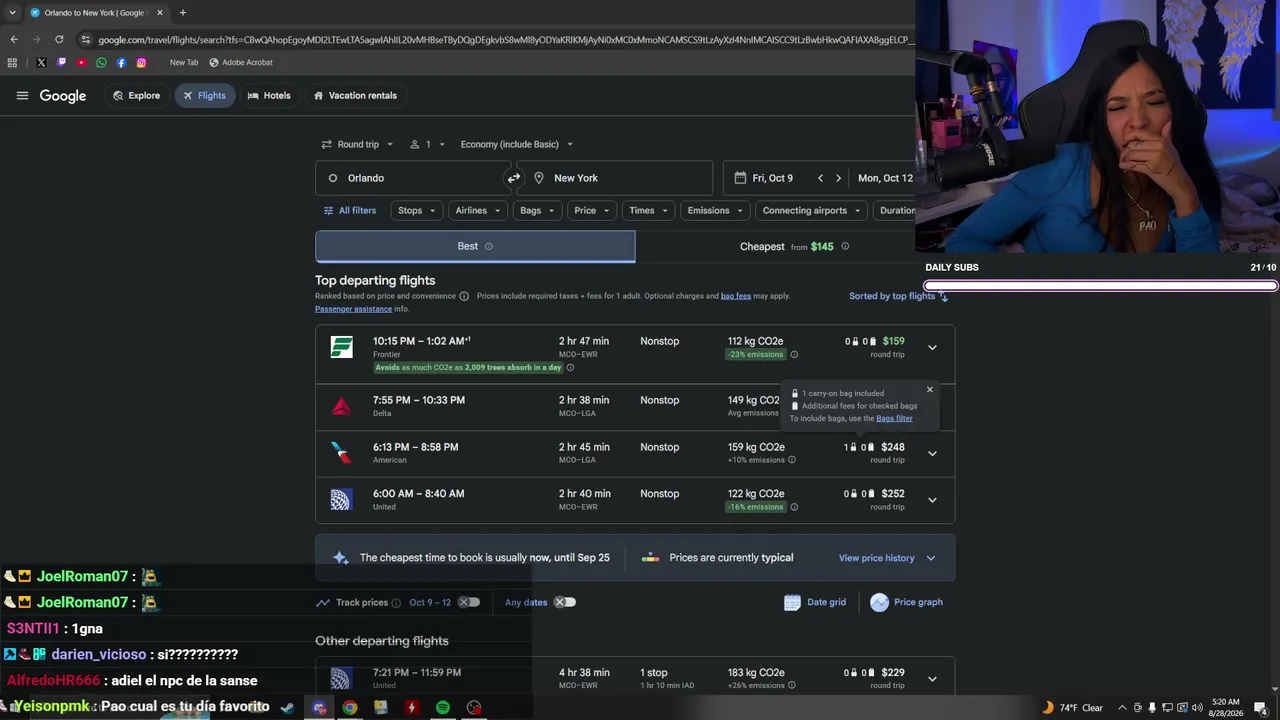Viewport: 1280px width, 720px height.
Task: Show Frontier emissions info icon
Action: [x=794, y=354]
